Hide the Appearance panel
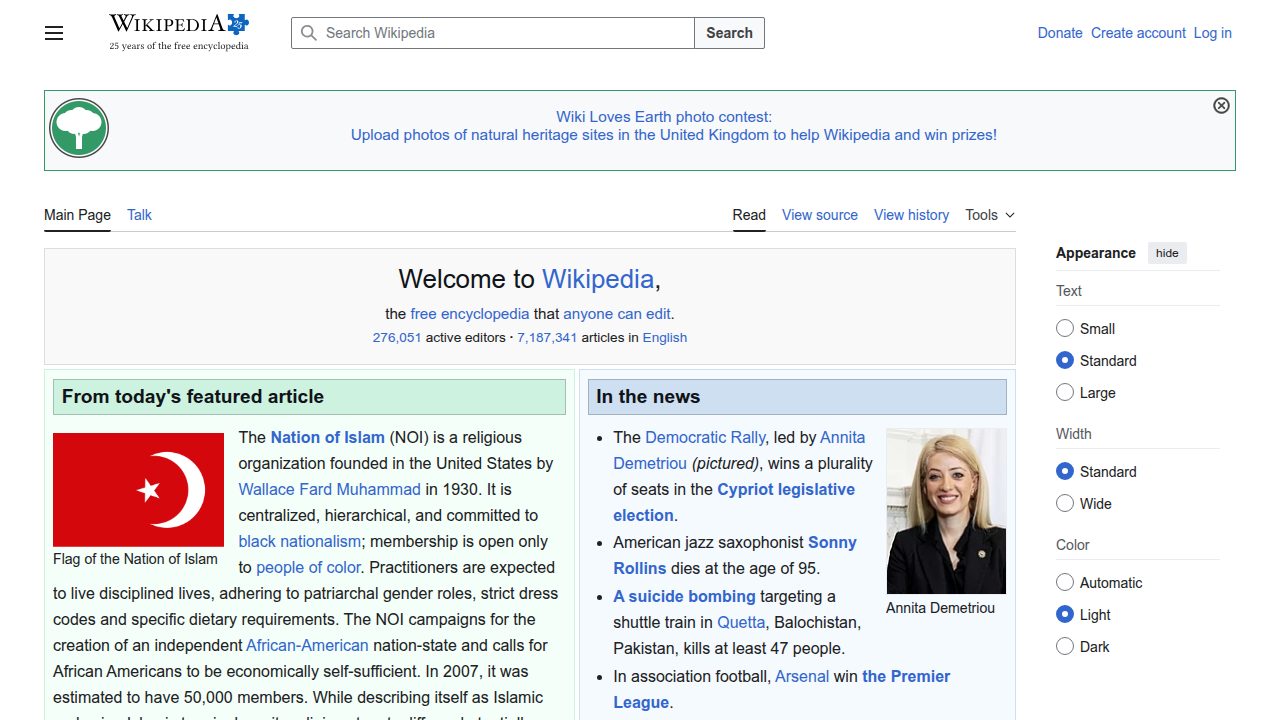 1167,253
